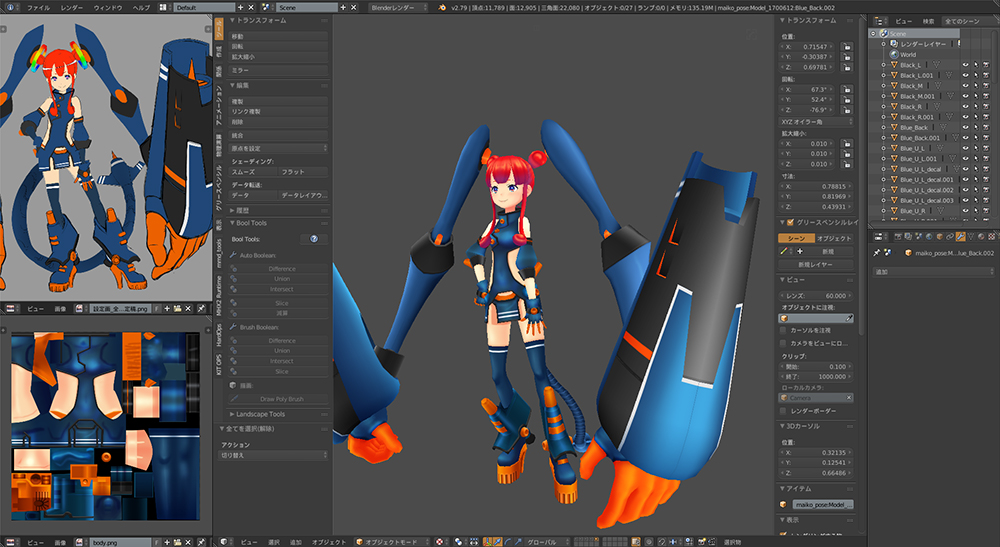This screenshot has width=1000, height=547.
Task: Click the modifiers wrench properties tab icon
Action: 960,237
